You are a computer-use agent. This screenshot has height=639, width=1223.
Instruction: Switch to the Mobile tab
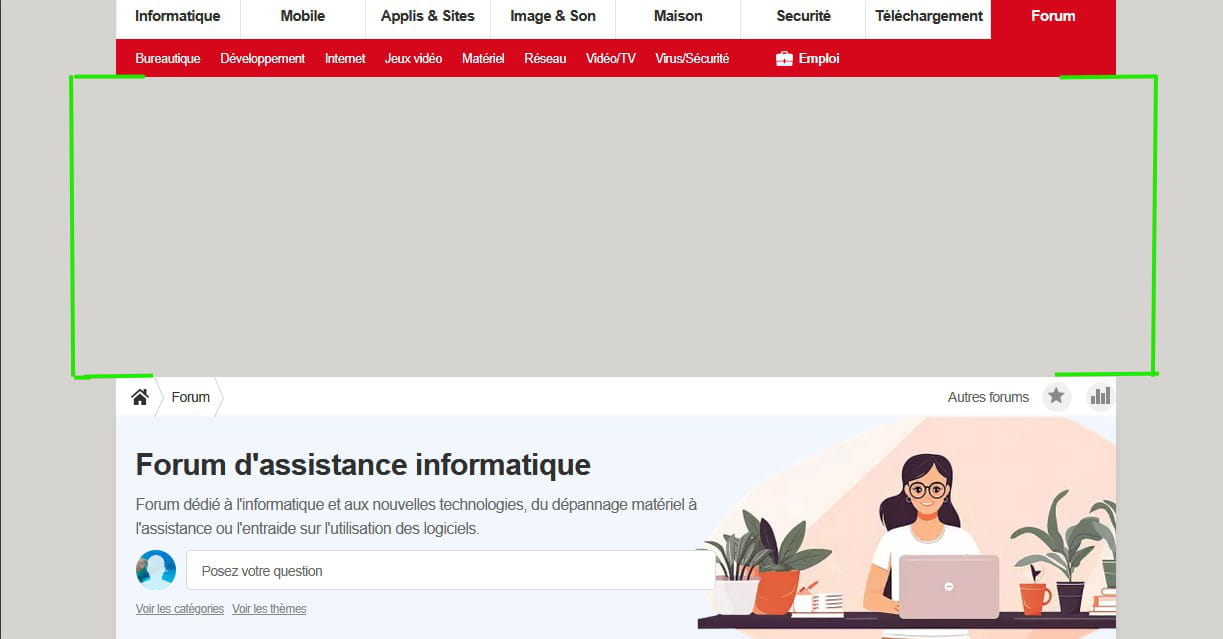point(303,16)
